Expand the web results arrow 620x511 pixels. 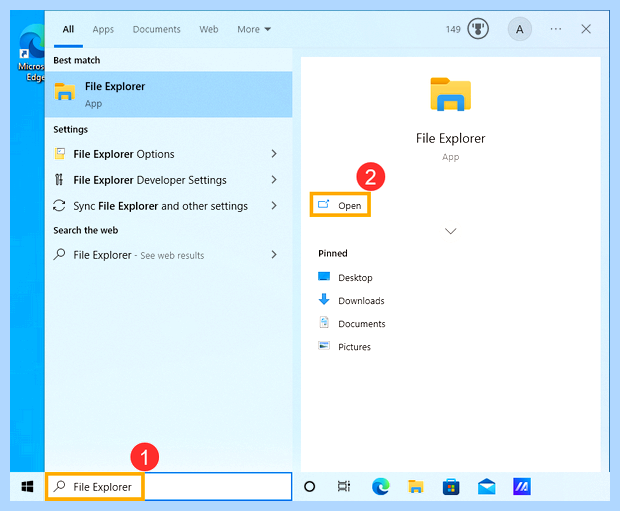coord(274,255)
